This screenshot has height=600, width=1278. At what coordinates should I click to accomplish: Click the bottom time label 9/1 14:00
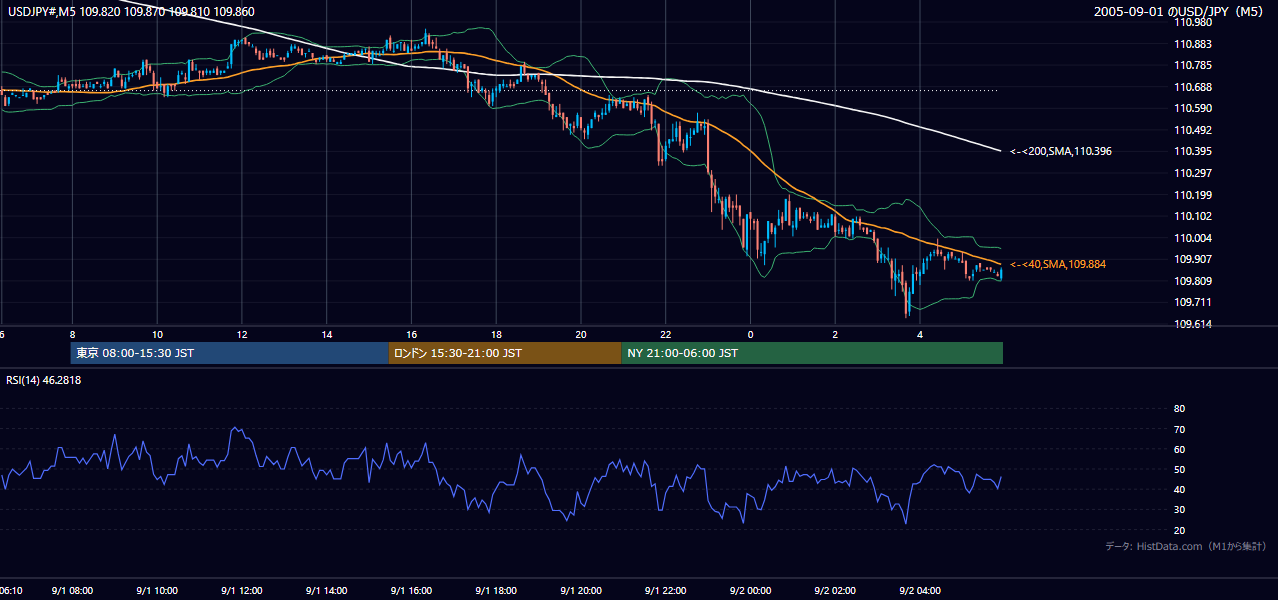click(327, 591)
